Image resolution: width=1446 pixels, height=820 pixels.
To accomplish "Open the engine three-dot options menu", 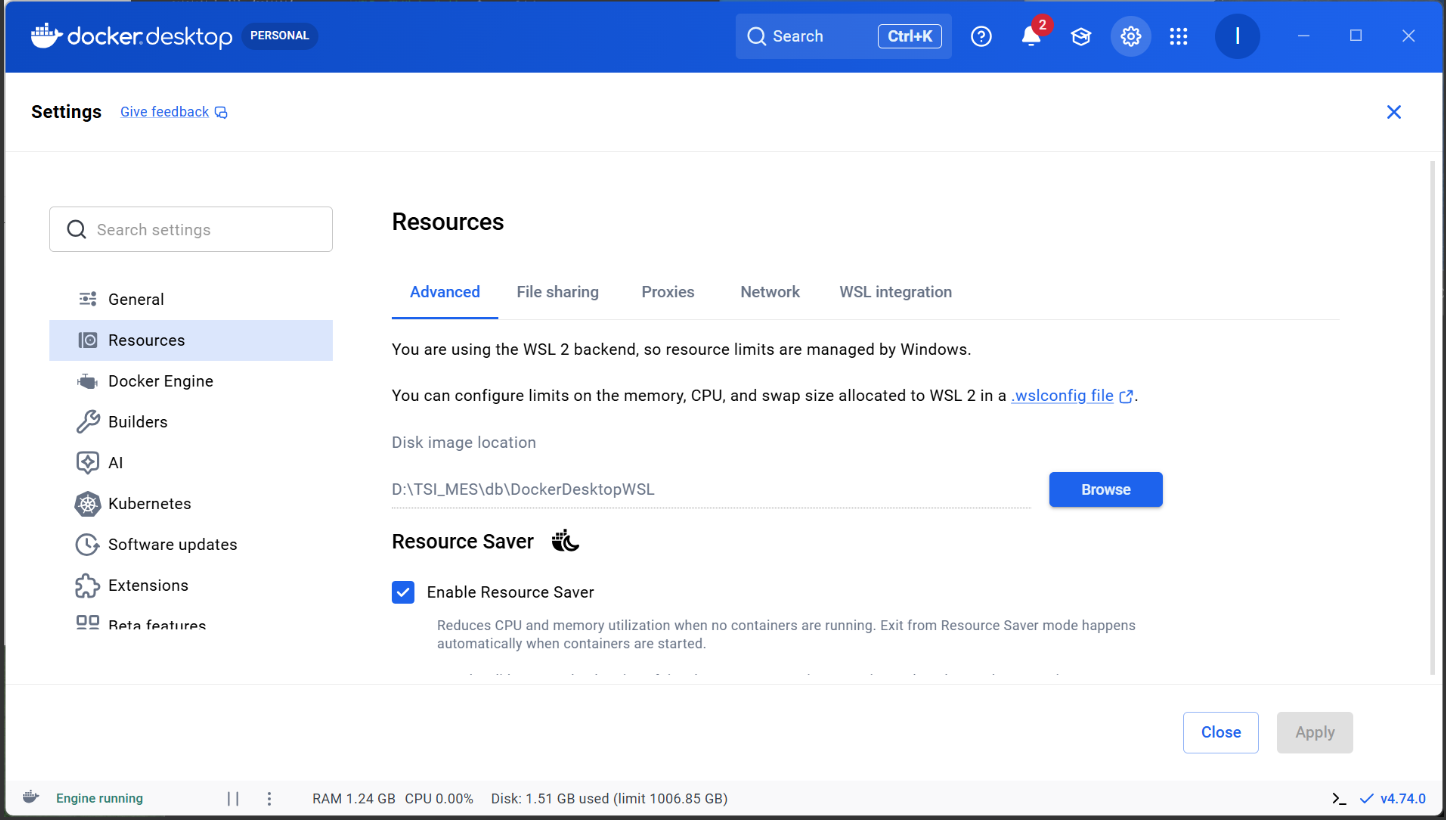I will (269, 799).
